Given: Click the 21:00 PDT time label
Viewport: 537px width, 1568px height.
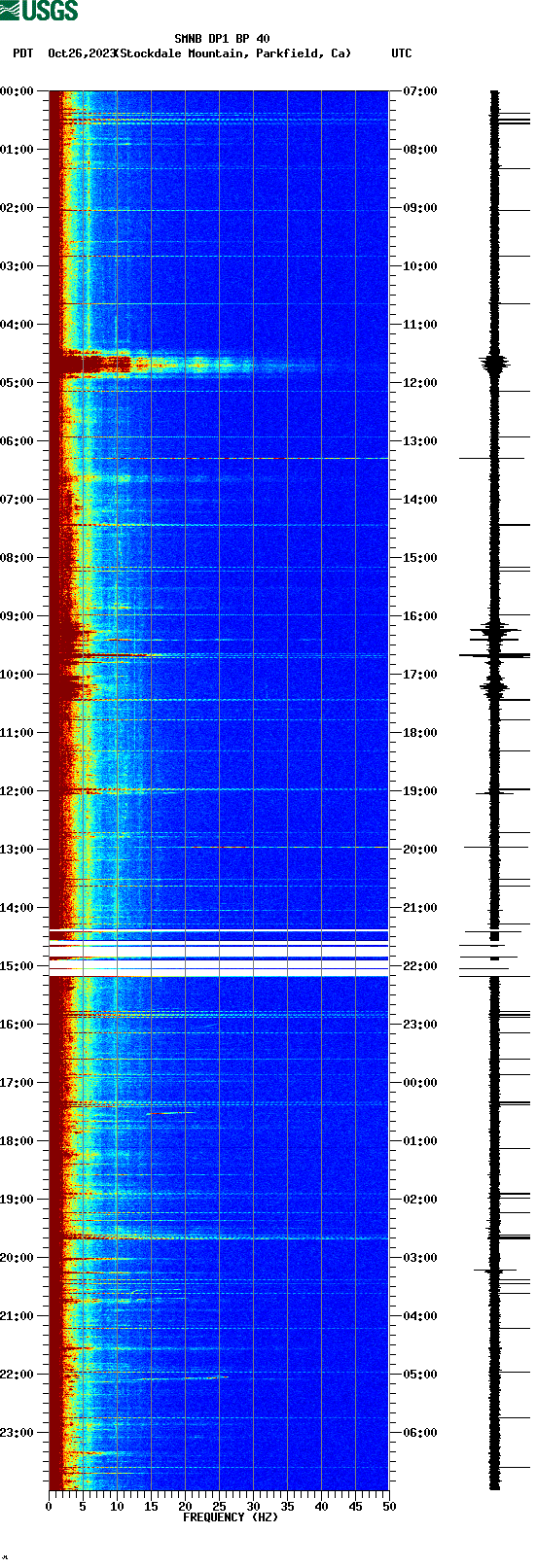Looking at the screenshot, I should (x=18, y=1316).
